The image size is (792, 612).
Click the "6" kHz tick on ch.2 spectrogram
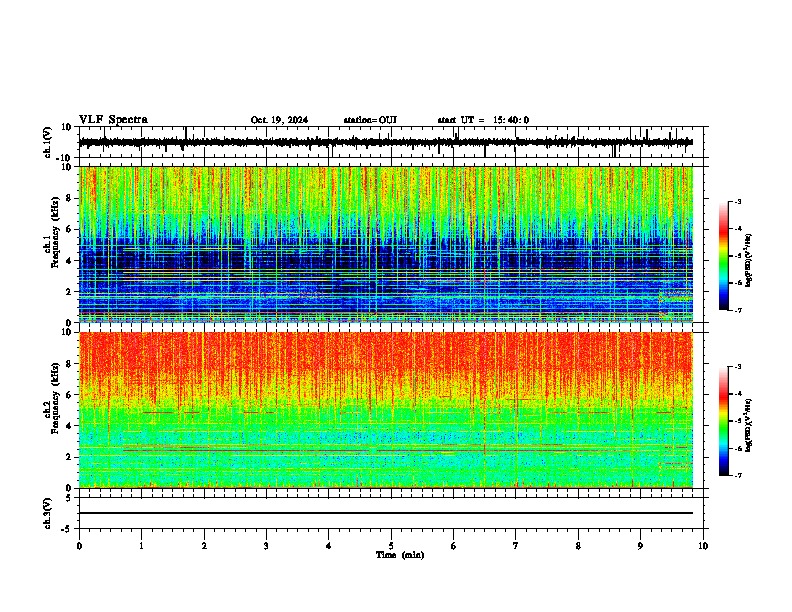[70, 394]
